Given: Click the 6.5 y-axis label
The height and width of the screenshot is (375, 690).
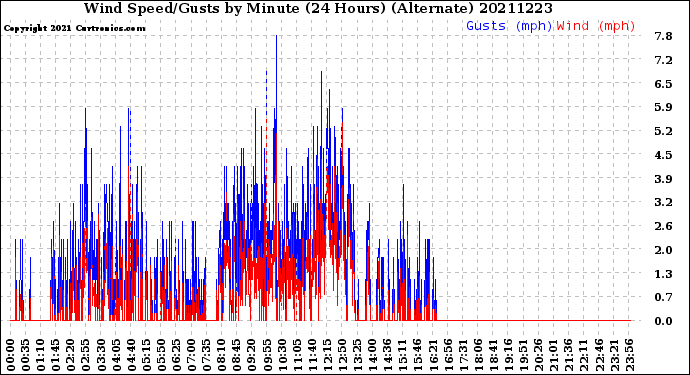Looking at the screenshot, I should [664, 84].
